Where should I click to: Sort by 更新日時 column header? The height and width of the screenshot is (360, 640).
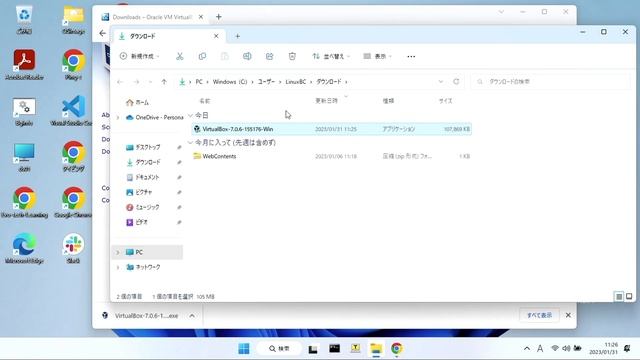pyautogui.click(x=326, y=101)
